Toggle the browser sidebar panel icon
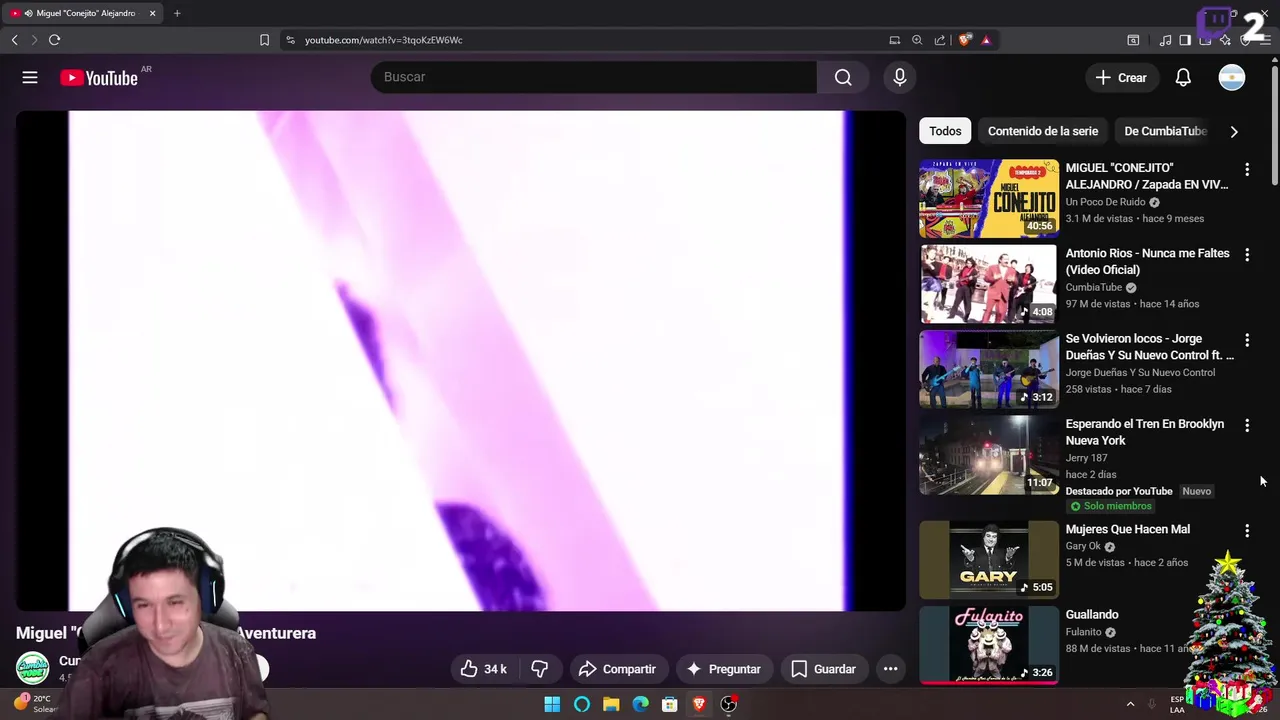 click(x=1185, y=40)
